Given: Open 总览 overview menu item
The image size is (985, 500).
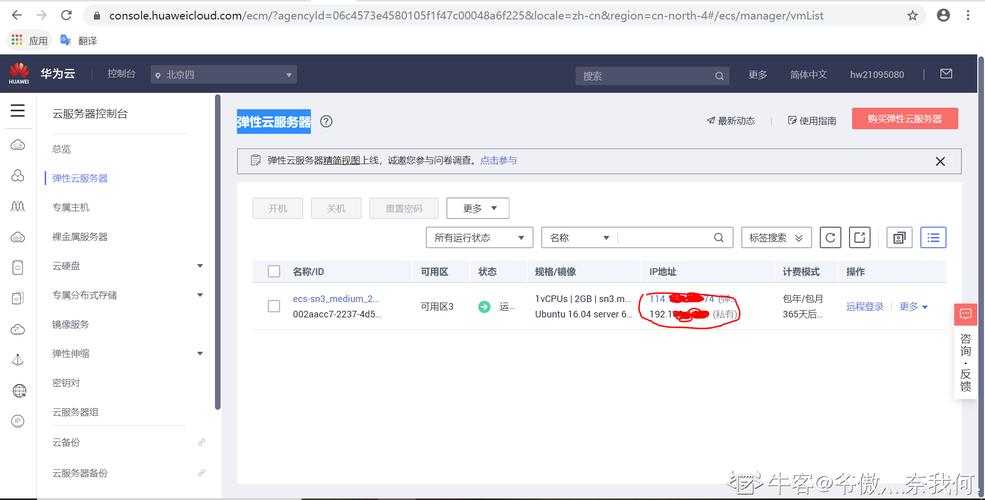Looking at the screenshot, I should pos(62,149).
